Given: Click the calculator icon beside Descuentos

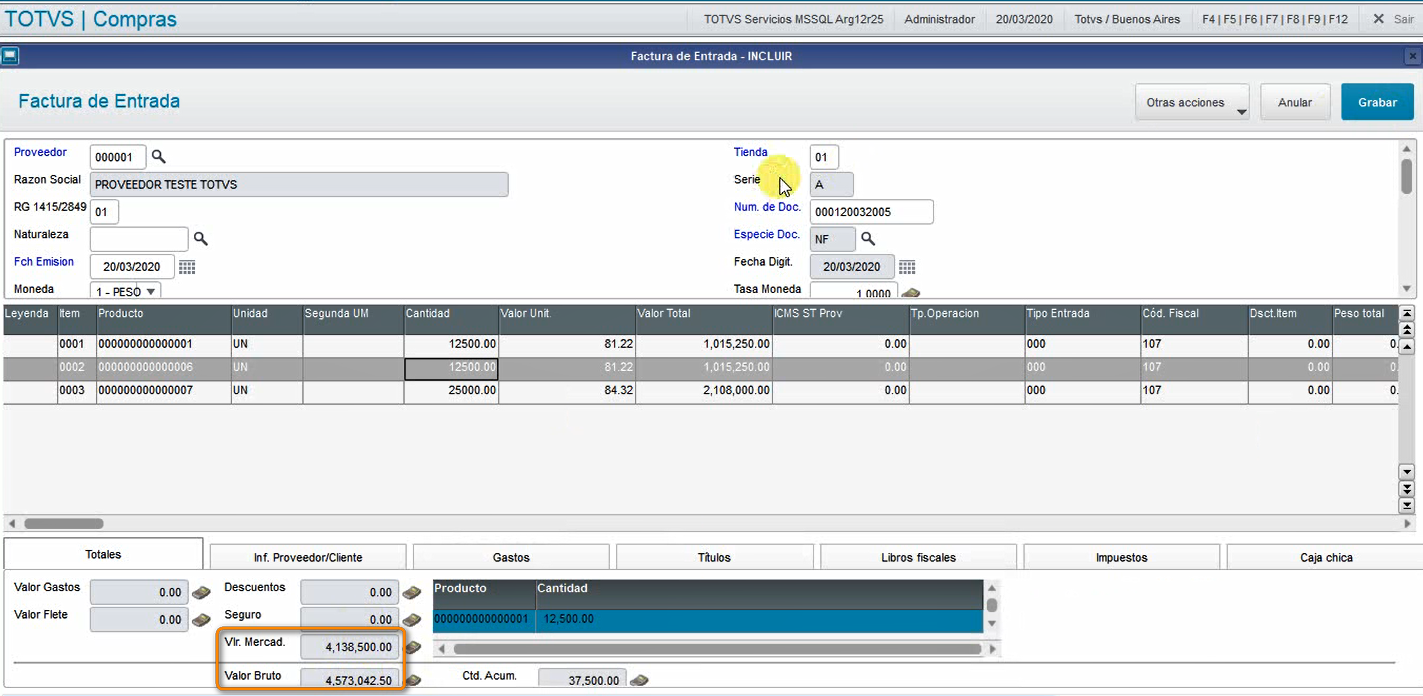Looking at the screenshot, I should (412, 592).
